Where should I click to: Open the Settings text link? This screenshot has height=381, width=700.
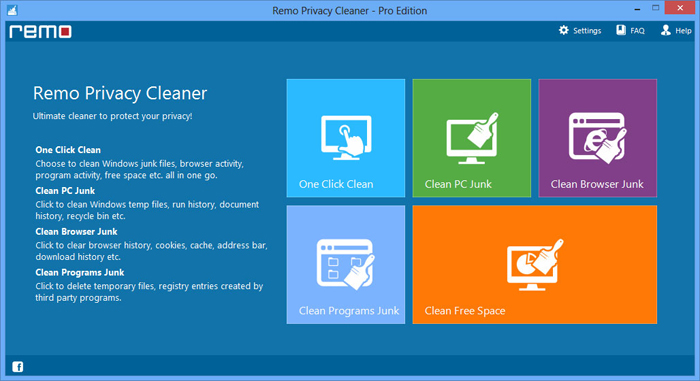click(587, 31)
